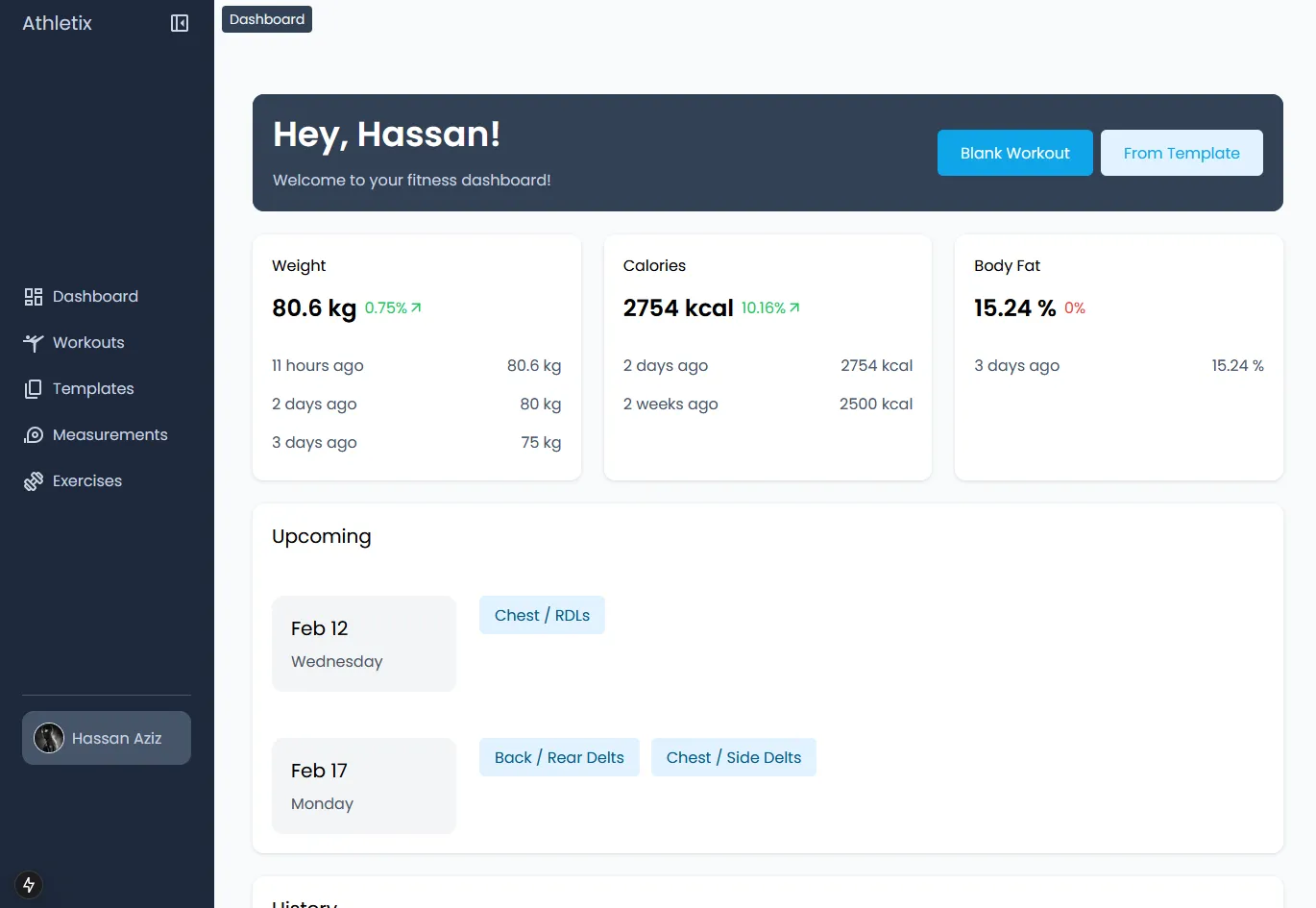Open the Workouts menu item
Image resolution: width=1316 pixels, height=908 pixels.
[88, 343]
